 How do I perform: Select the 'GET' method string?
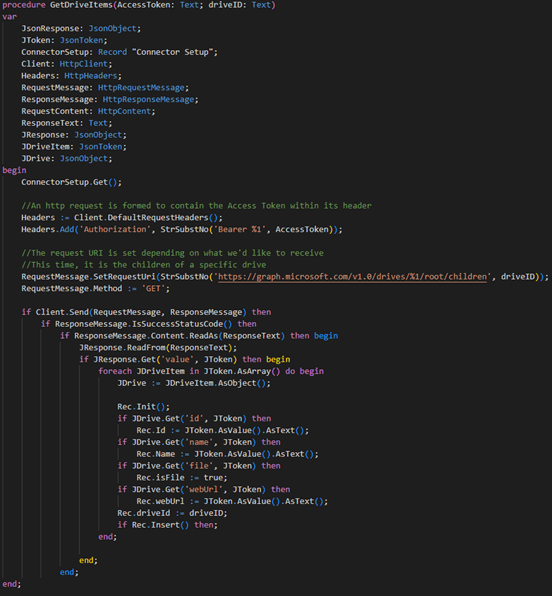[x=153, y=288]
